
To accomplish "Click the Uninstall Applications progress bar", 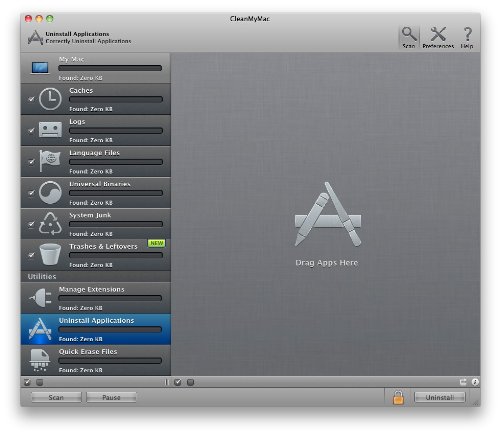I will click(x=110, y=329).
